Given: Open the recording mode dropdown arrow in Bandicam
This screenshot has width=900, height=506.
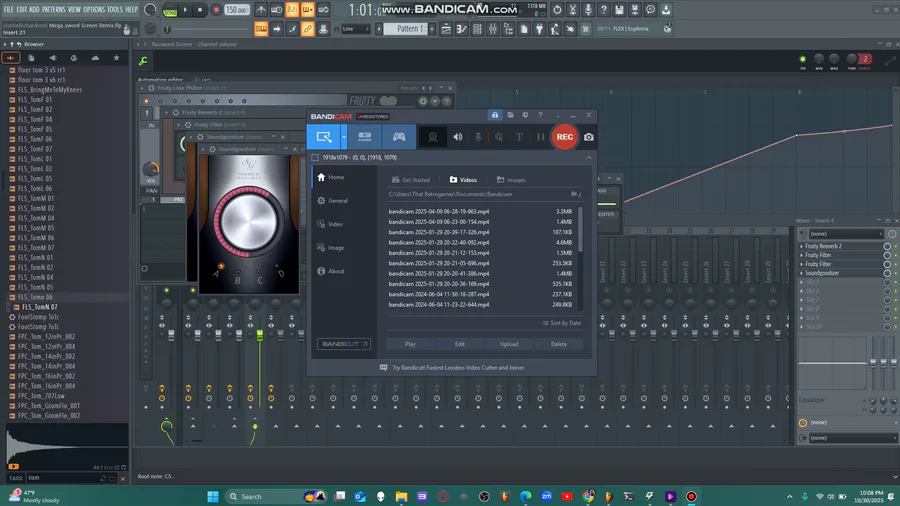Looking at the screenshot, I should pyautogui.click(x=344, y=137).
